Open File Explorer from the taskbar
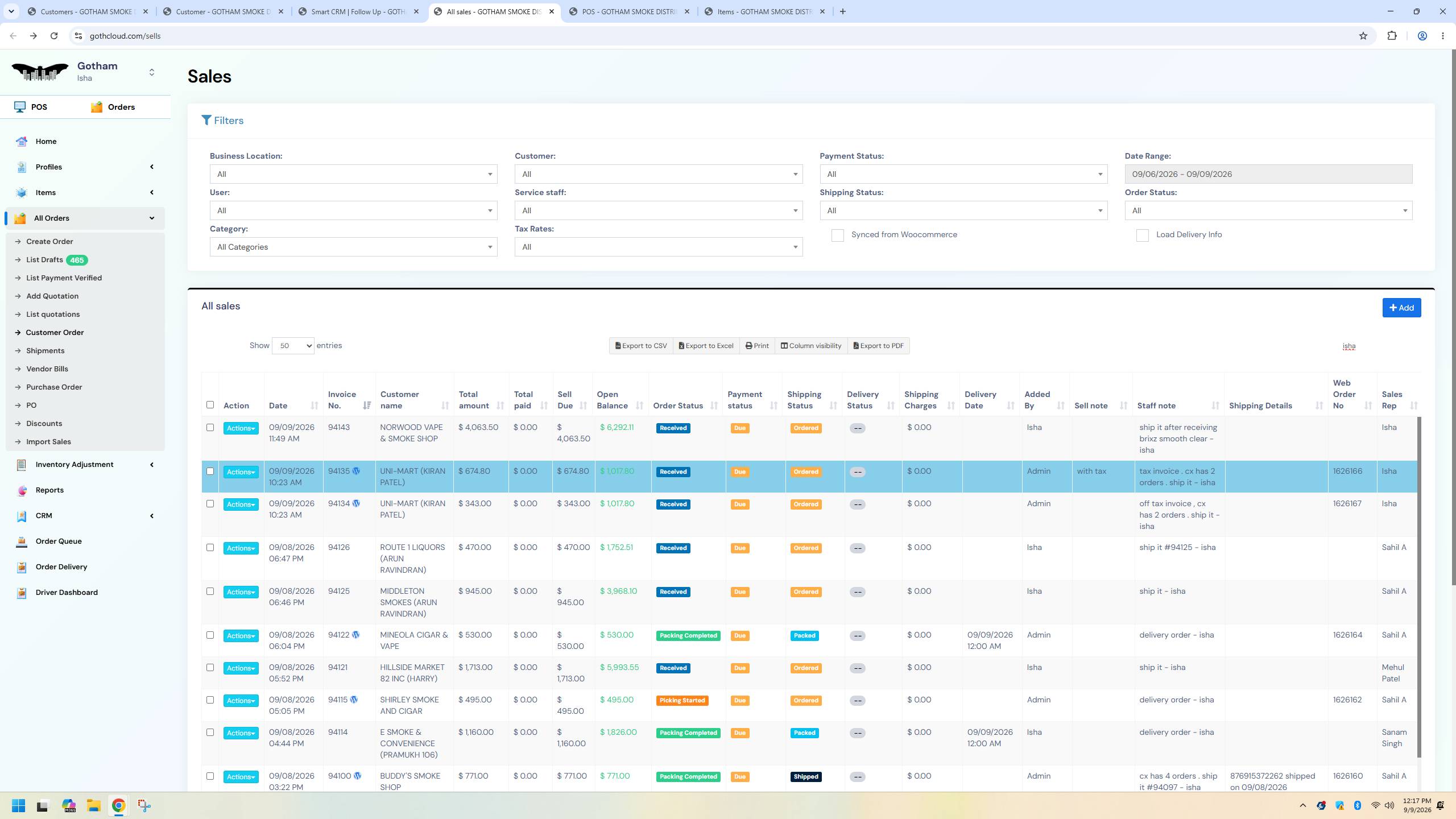1456x819 pixels. tap(93, 805)
